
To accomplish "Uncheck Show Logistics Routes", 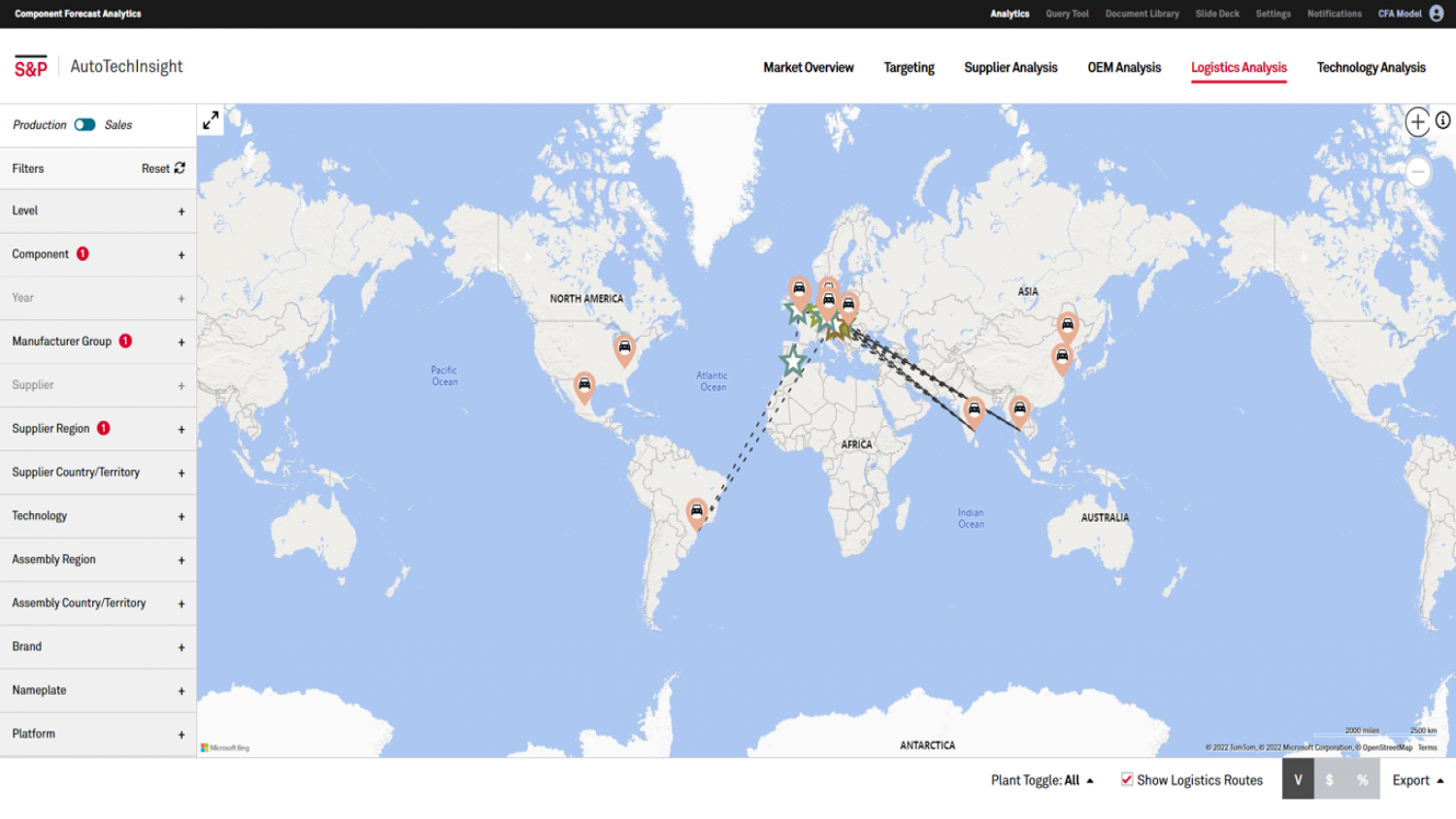I will pyautogui.click(x=1127, y=779).
